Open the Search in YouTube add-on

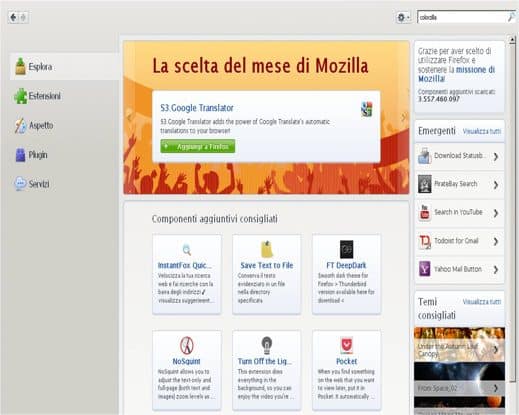click(x=459, y=213)
